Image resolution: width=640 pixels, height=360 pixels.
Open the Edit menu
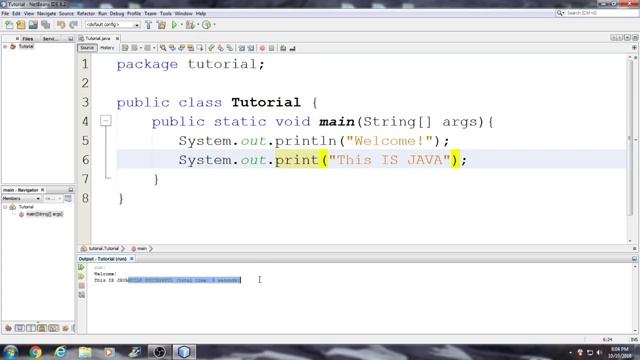point(16,13)
